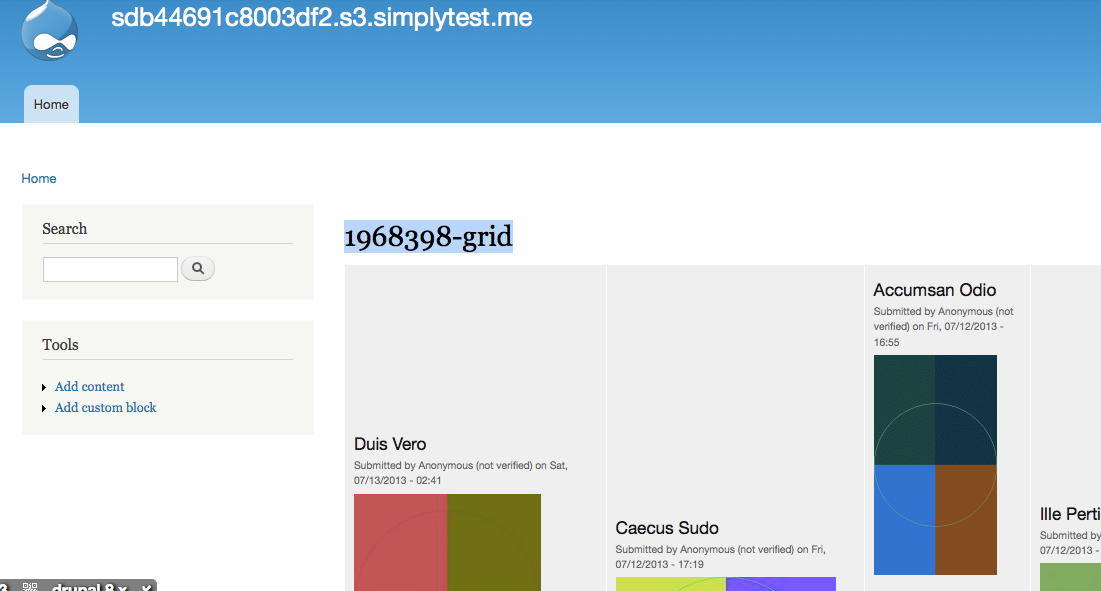The height and width of the screenshot is (591, 1101).
Task: Click the 1968398-grid page heading
Action: pyautogui.click(x=428, y=237)
